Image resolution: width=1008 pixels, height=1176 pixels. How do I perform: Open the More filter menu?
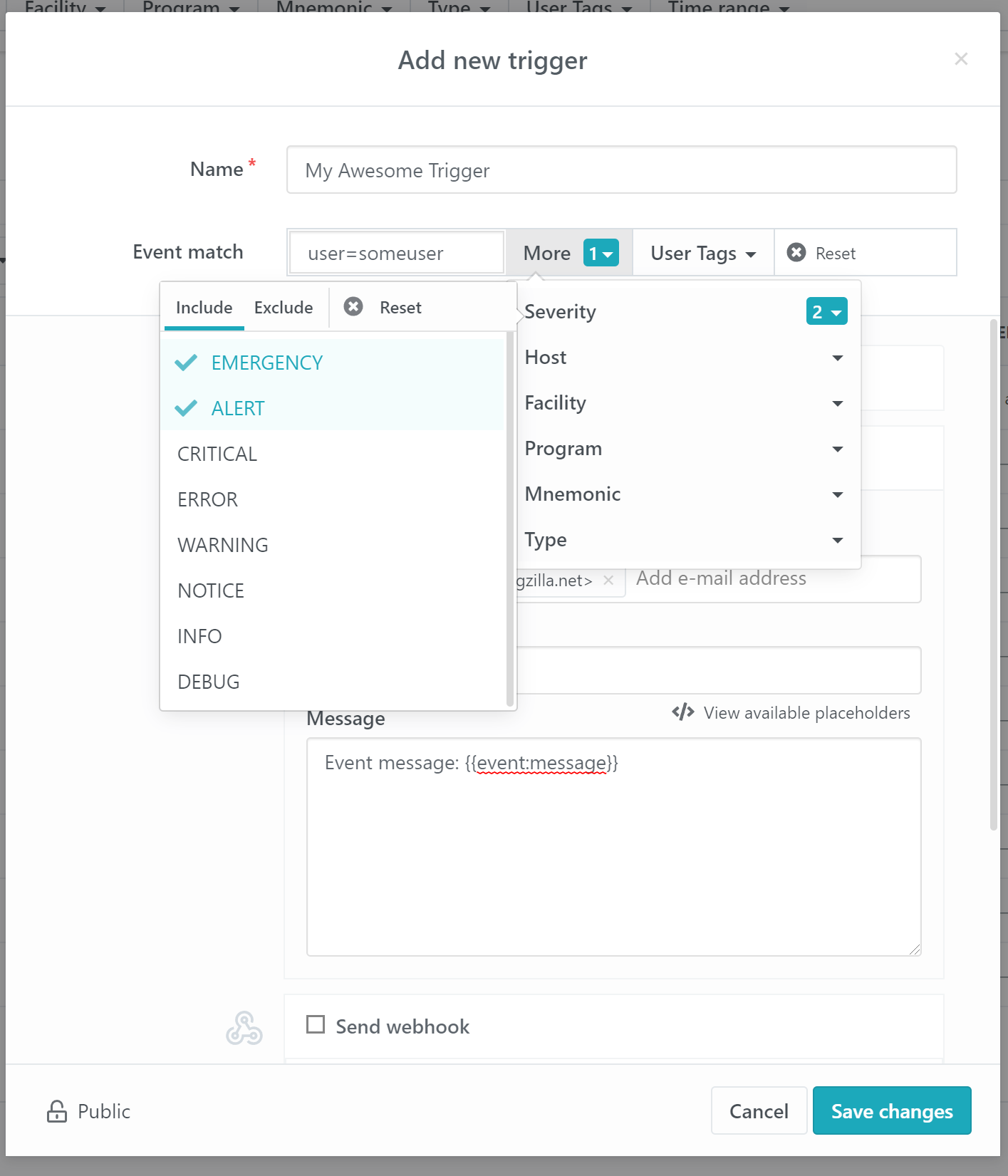point(546,252)
